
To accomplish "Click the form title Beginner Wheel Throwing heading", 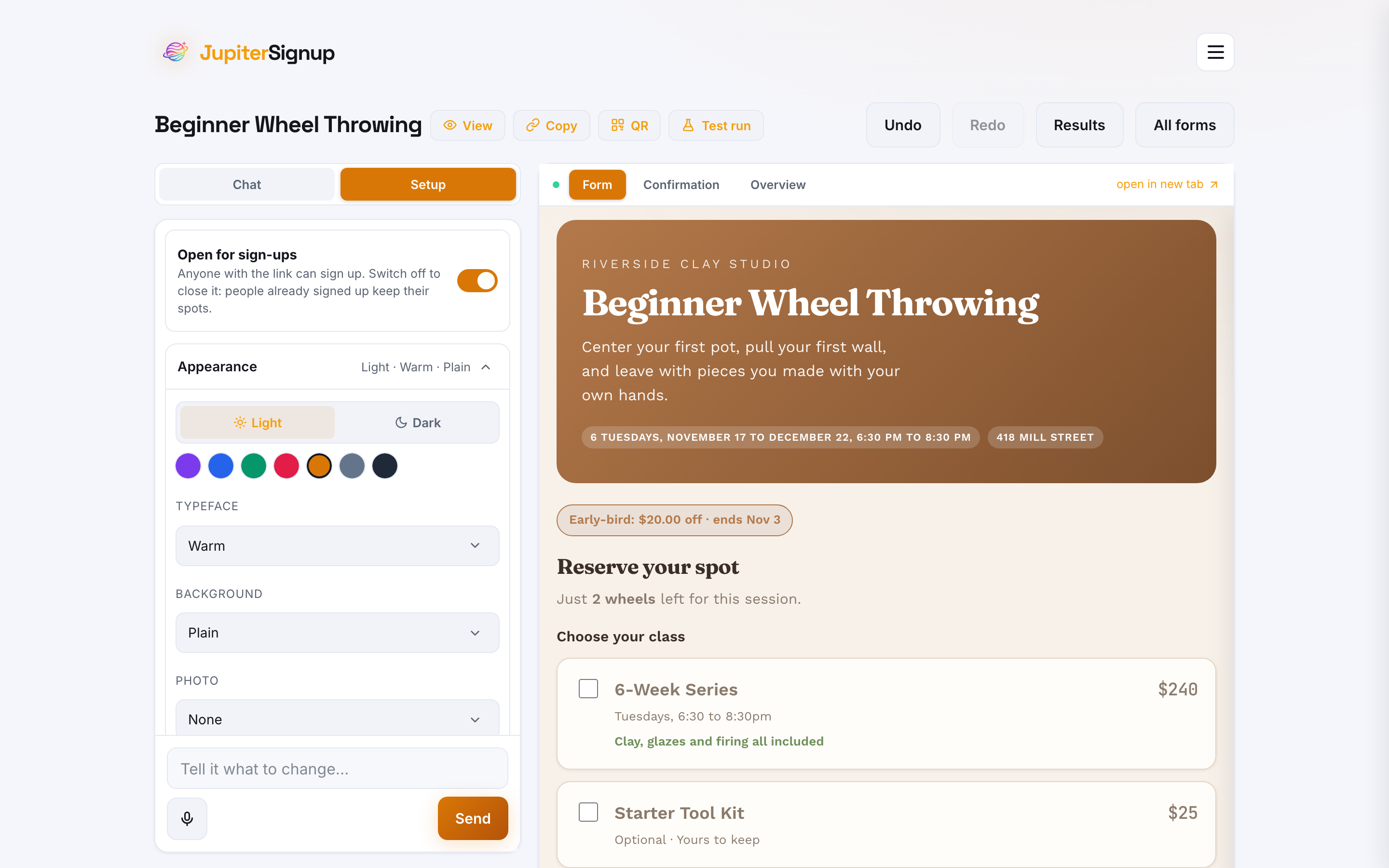I will 810,303.
